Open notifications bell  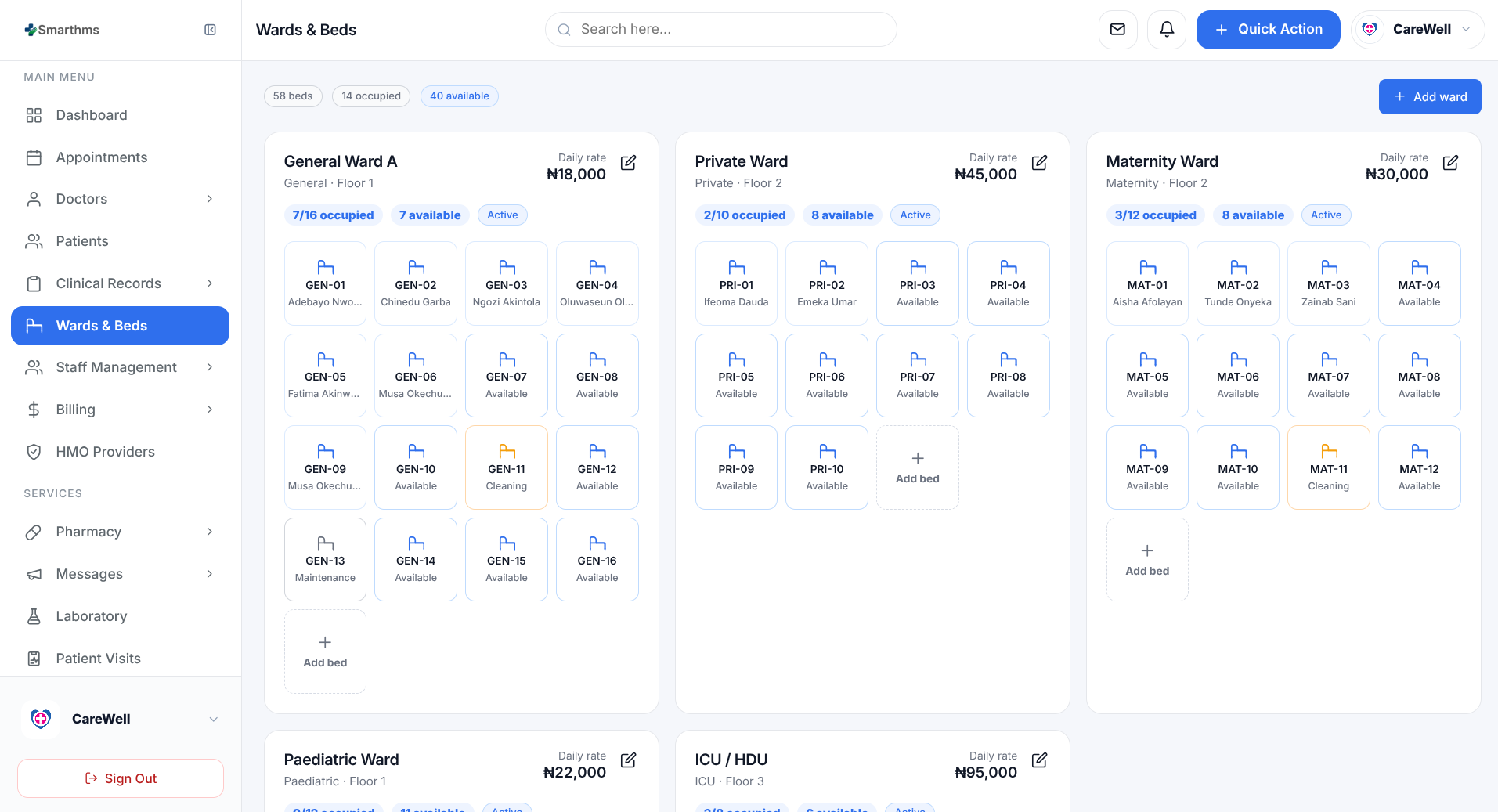click(1167, 30)
